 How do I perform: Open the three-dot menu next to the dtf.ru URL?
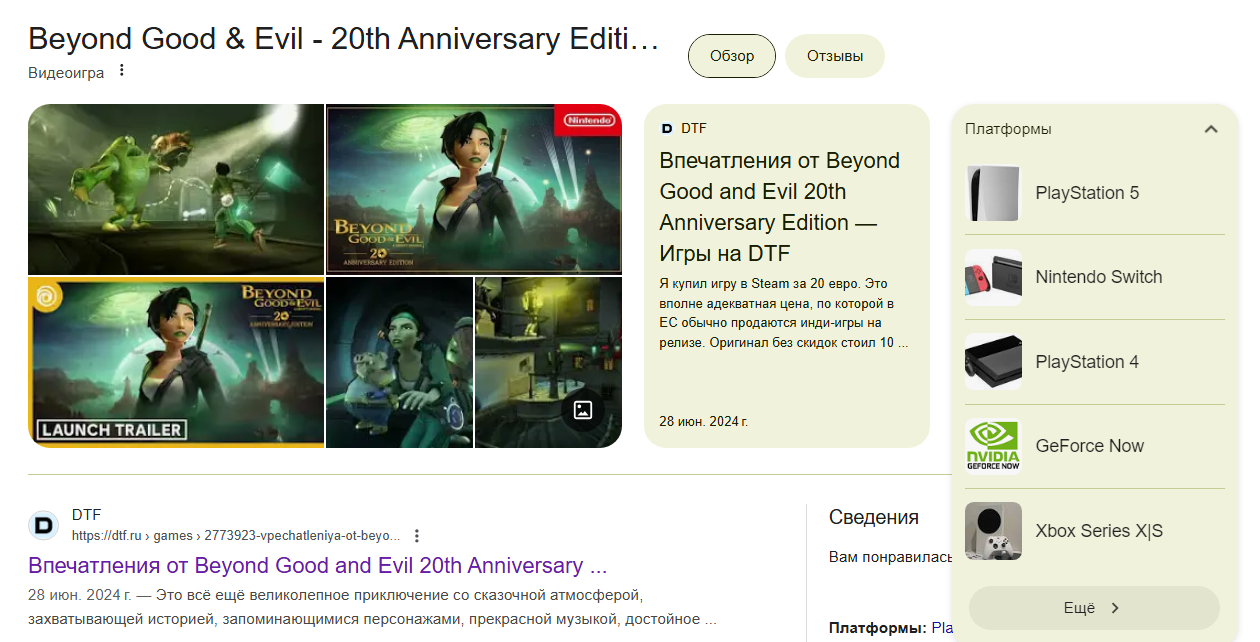pos(417,536)
